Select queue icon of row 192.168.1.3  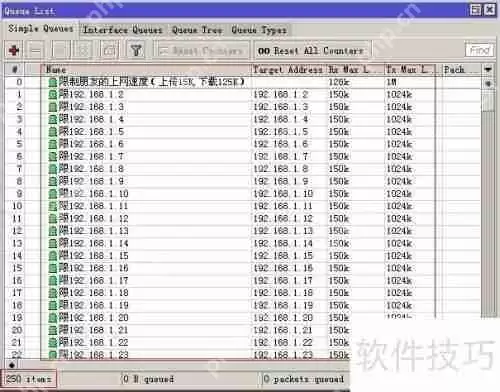[53, 107]
